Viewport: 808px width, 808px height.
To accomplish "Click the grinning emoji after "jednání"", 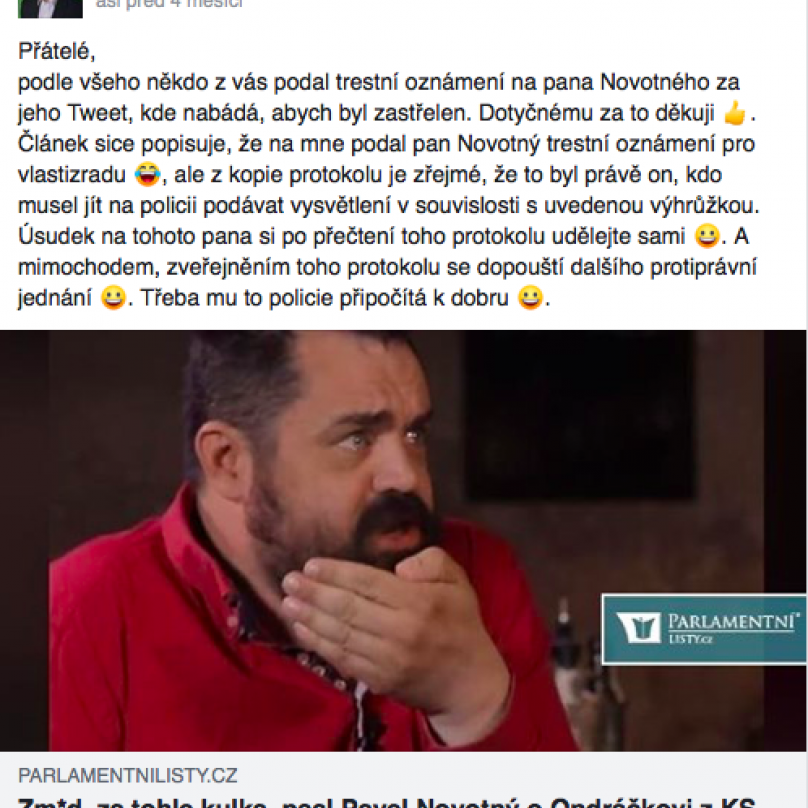I will pyautogui.click(x=113, y=298).
